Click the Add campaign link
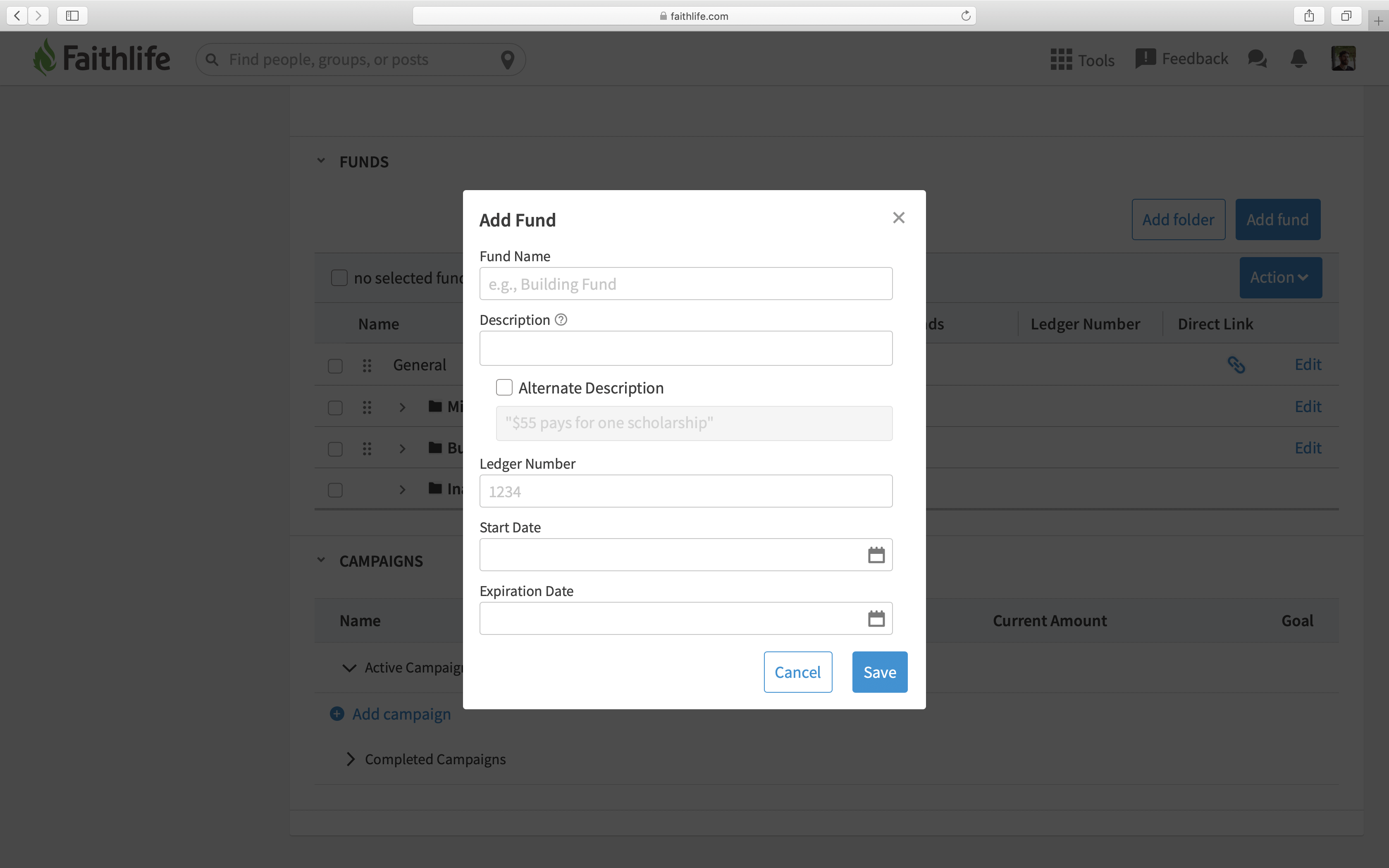1389x868 pixels. click(401, 713)
